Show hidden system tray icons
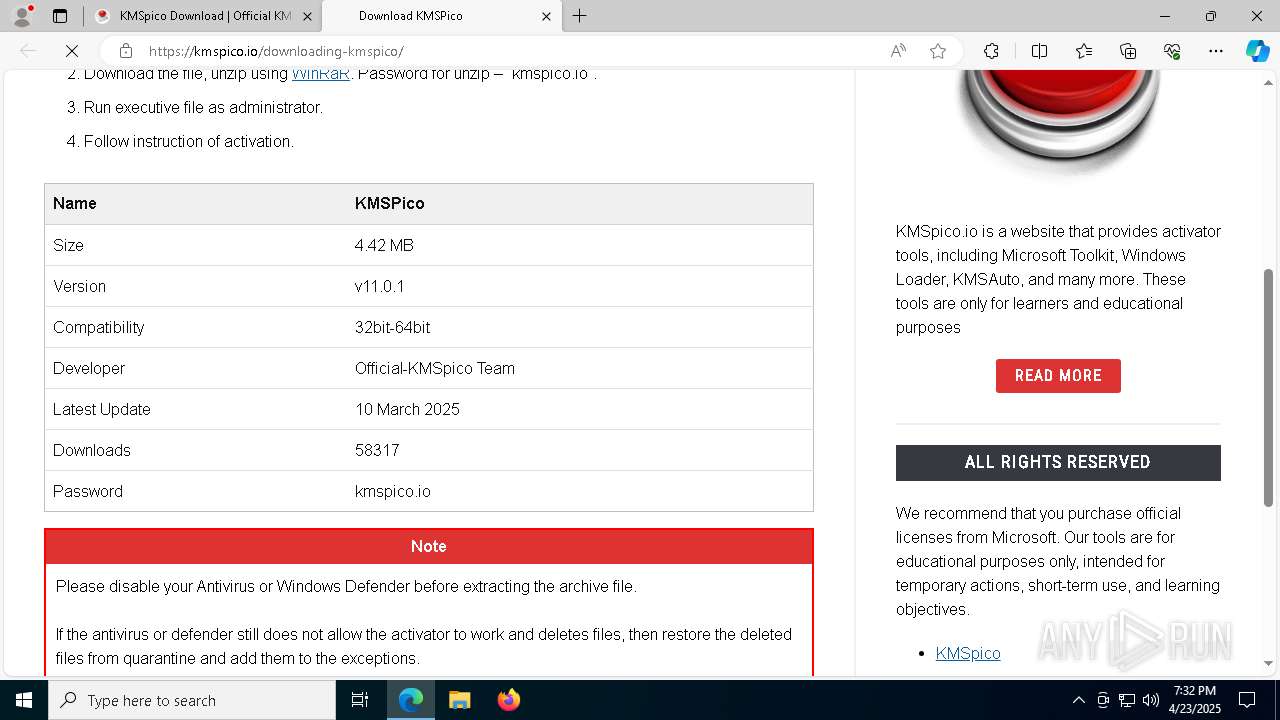This screenshot has width=1280, height=720. [1078, 700]
